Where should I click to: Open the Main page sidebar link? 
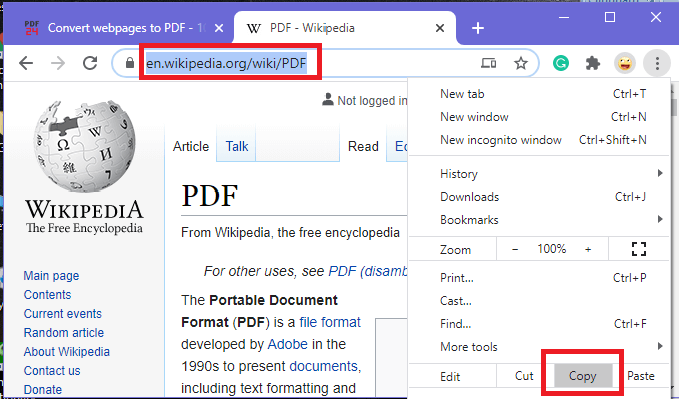click(x=51, y=276)
